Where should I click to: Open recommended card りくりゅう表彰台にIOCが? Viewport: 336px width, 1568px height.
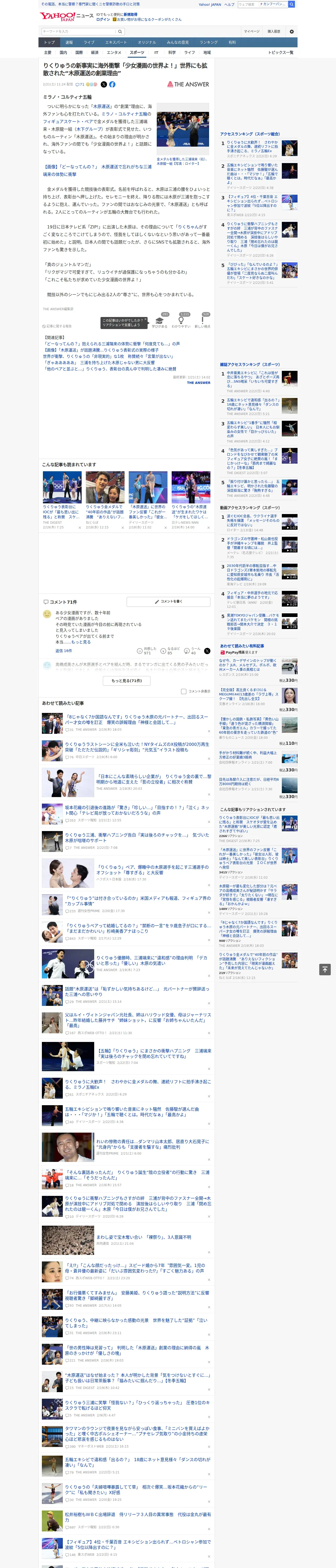(x=62, y=511)
